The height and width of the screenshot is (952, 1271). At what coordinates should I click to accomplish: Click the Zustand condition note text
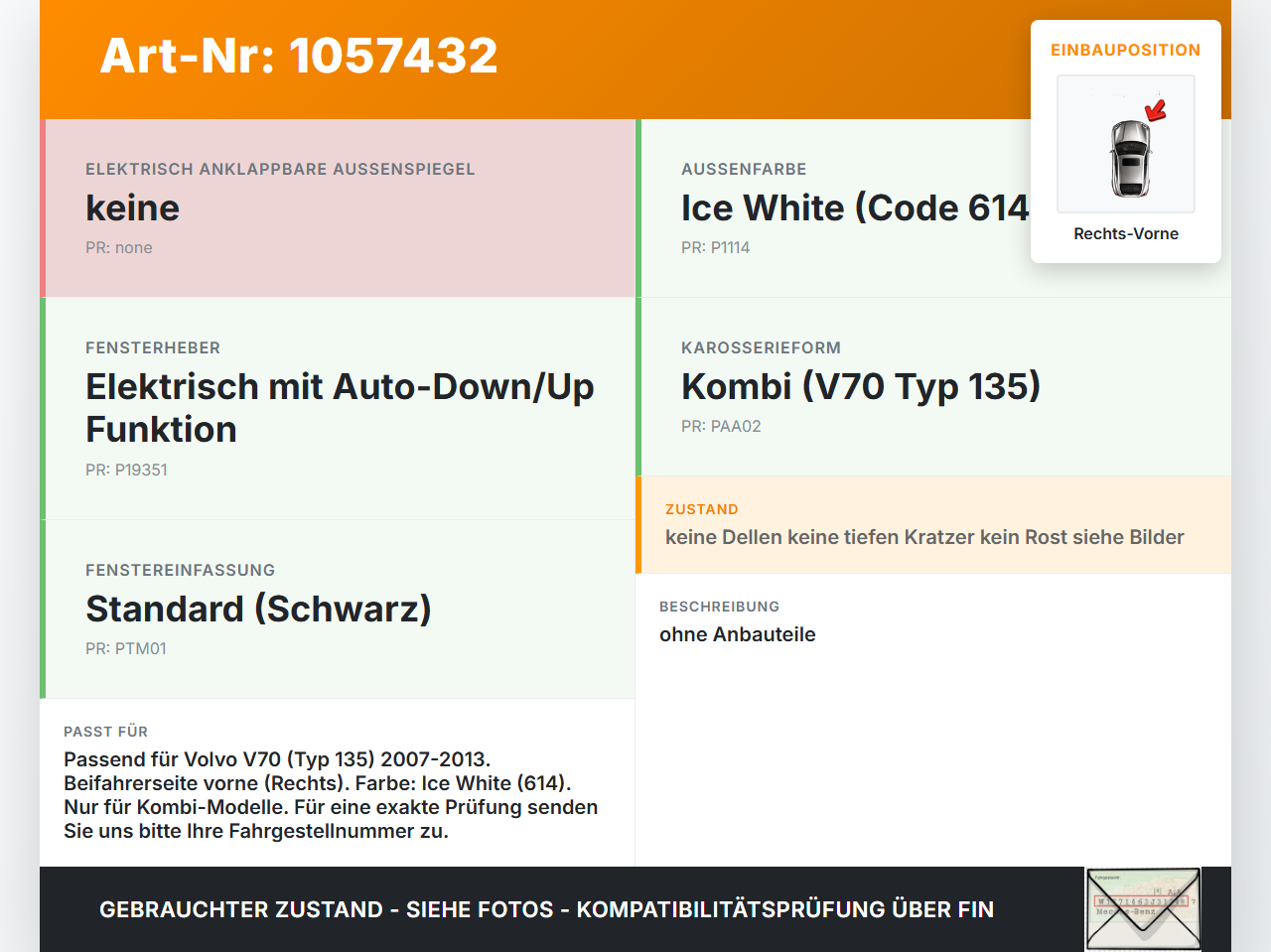click(924, 537)
